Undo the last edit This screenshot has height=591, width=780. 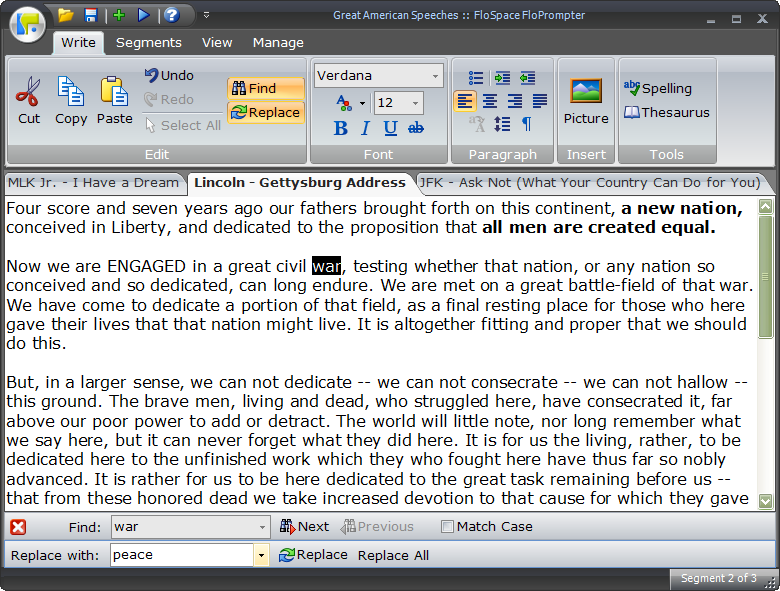(x=169, y=75)
